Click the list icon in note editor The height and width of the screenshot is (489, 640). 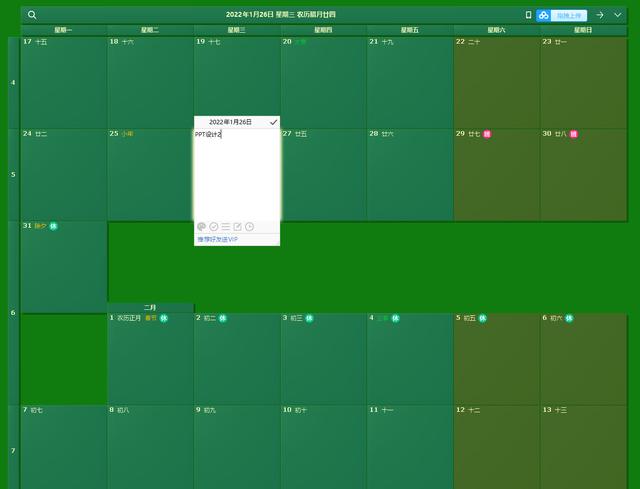point(225,227)
